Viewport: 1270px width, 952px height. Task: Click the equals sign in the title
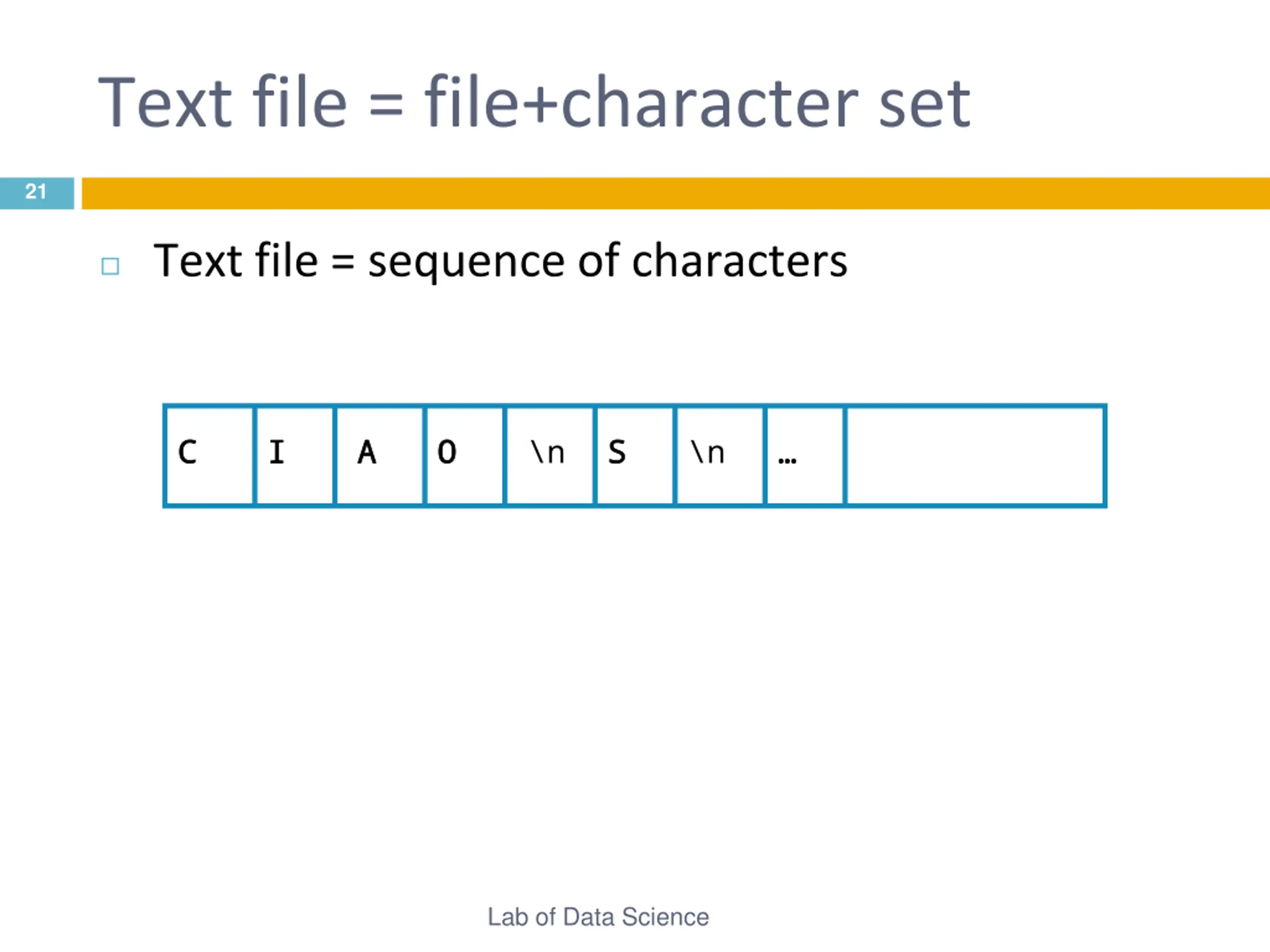(x=386, y=106)
